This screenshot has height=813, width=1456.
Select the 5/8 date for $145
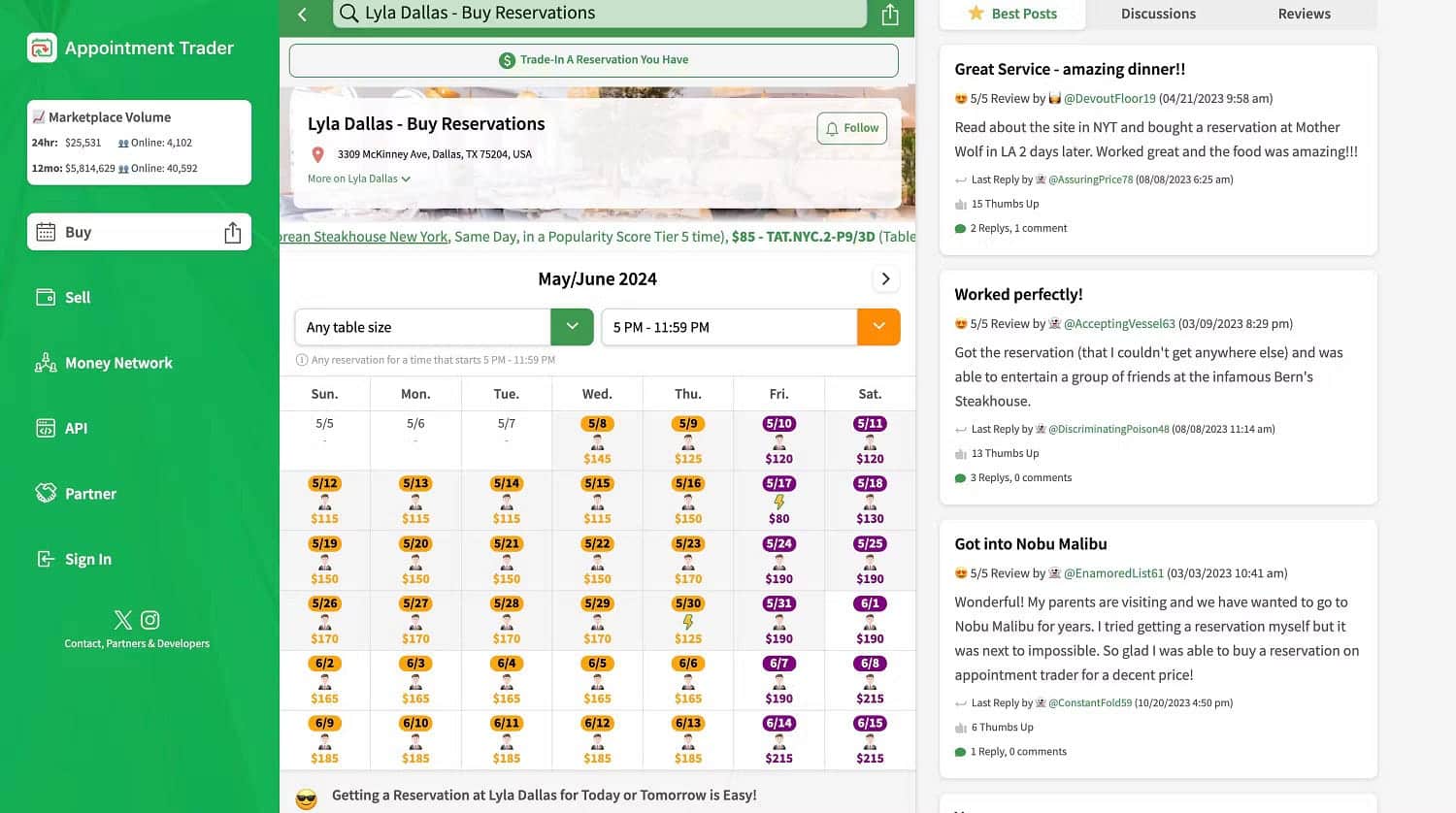click(597, 440)
